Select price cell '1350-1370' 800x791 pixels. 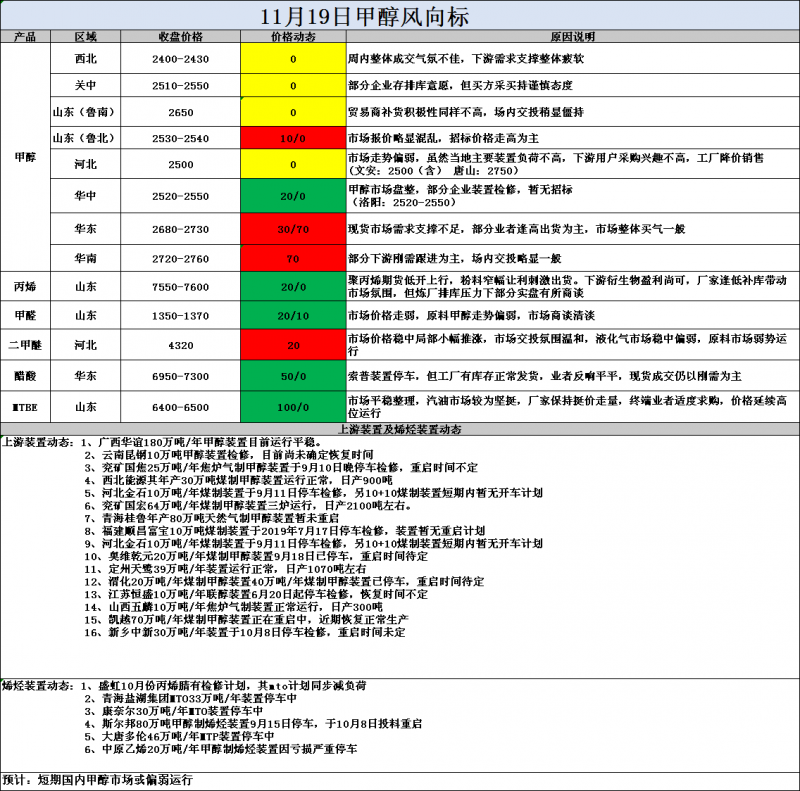[x=181, y=315]
